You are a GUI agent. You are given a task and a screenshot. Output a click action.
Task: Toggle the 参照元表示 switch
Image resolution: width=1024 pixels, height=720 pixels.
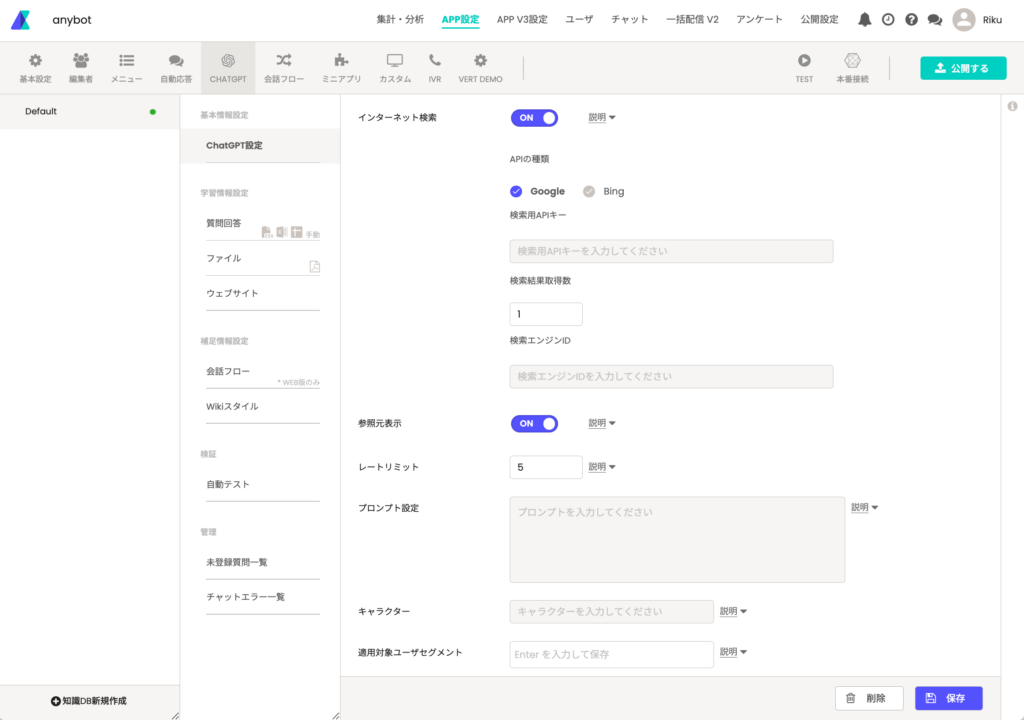click(x=534, y=423)
